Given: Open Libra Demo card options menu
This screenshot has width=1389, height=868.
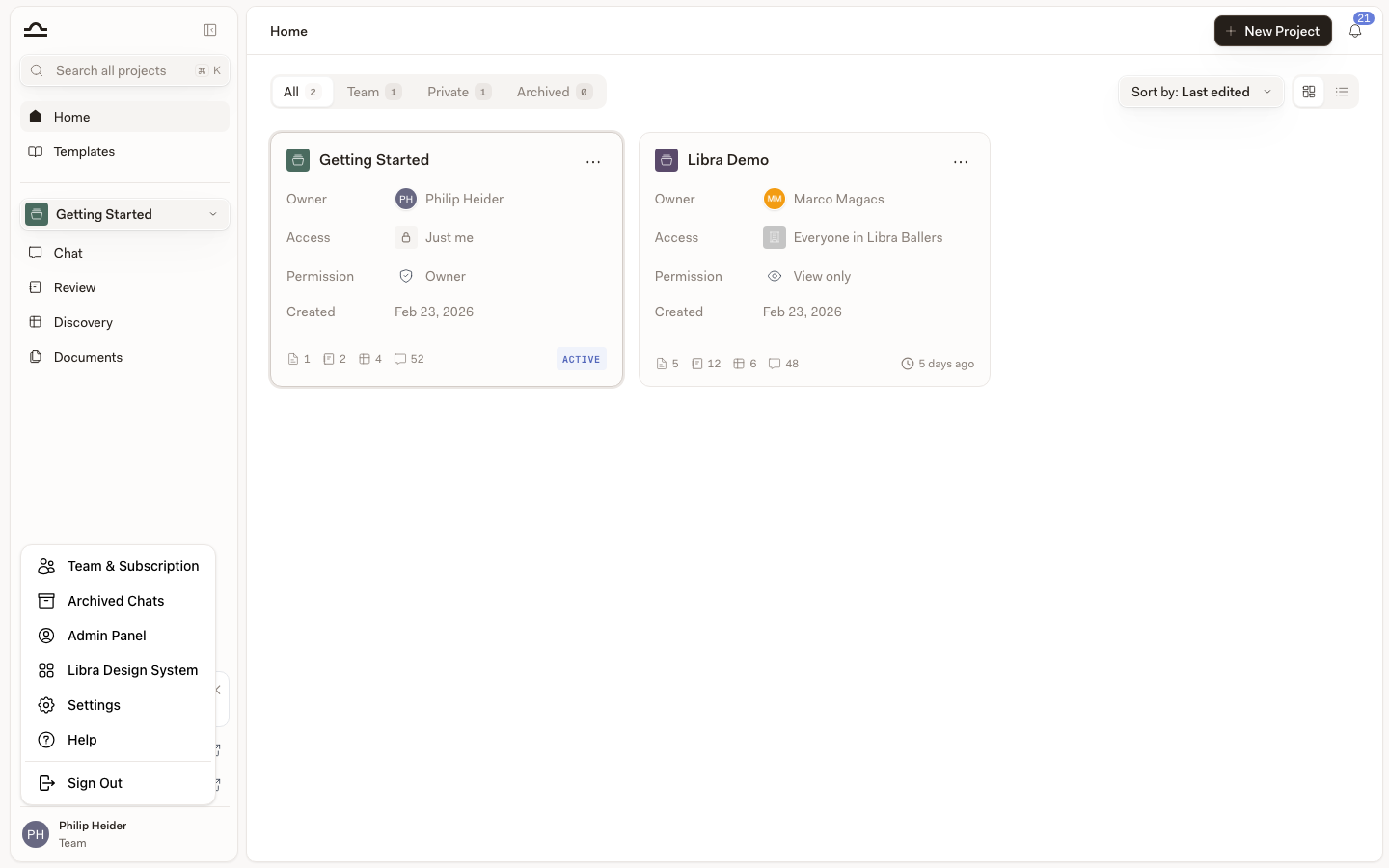Looking at the screenshot, I should [961, 161].
